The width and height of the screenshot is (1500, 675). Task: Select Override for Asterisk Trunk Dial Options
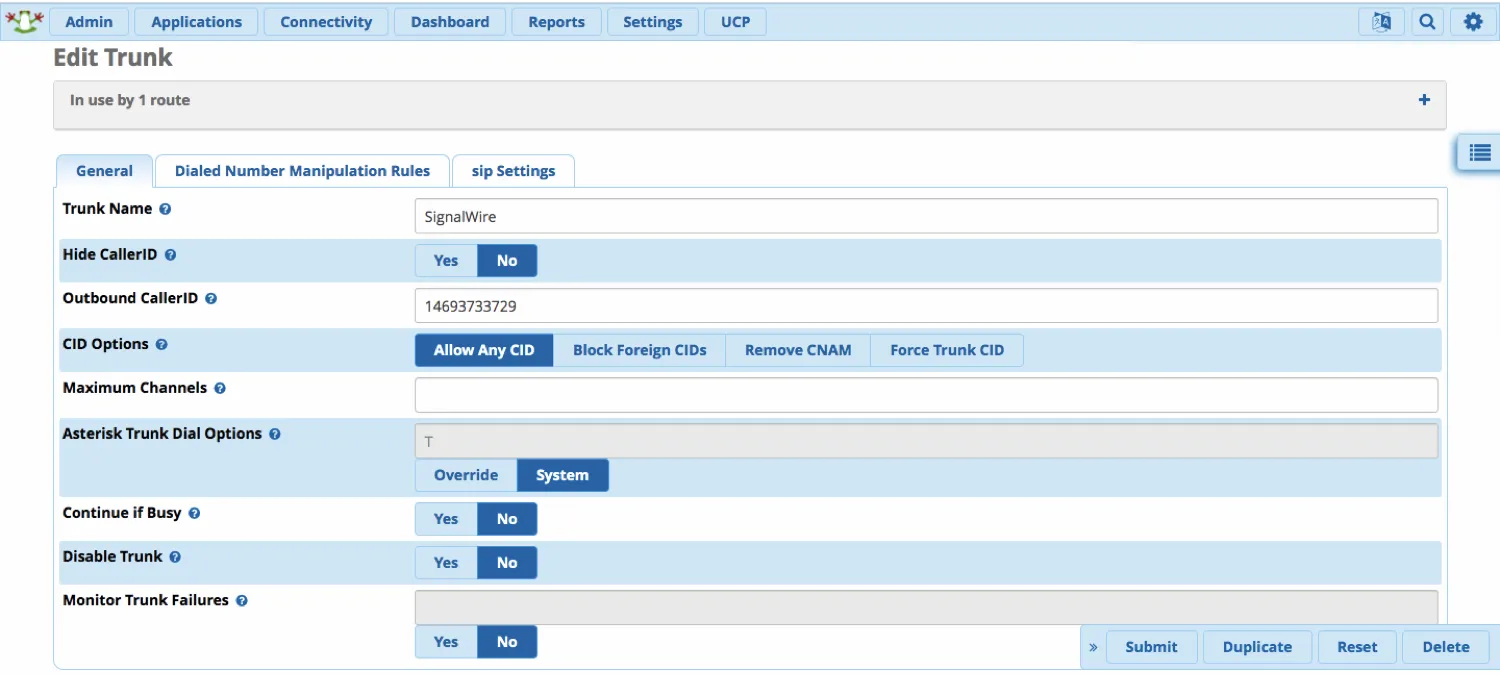466,475
